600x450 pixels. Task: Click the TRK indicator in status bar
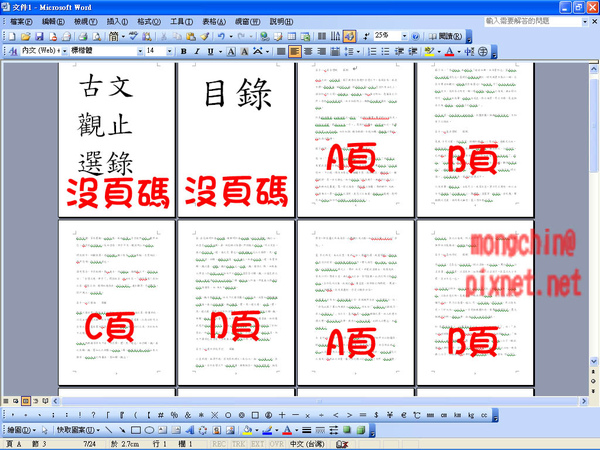[238, 444]
